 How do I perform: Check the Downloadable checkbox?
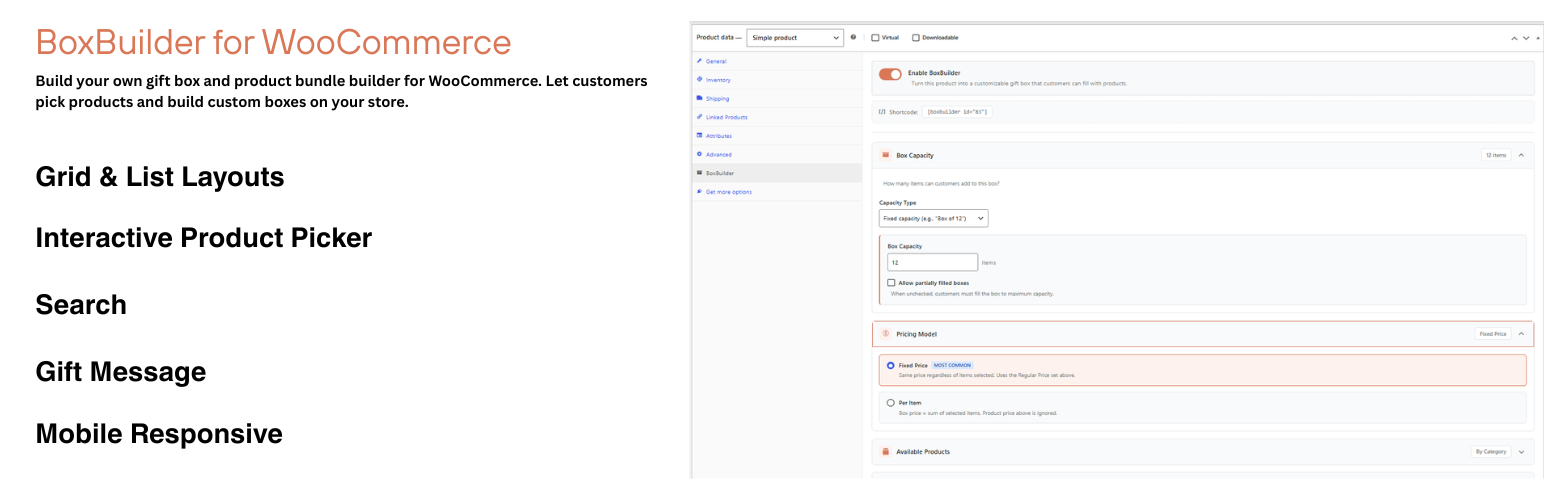tap(916, 38)
